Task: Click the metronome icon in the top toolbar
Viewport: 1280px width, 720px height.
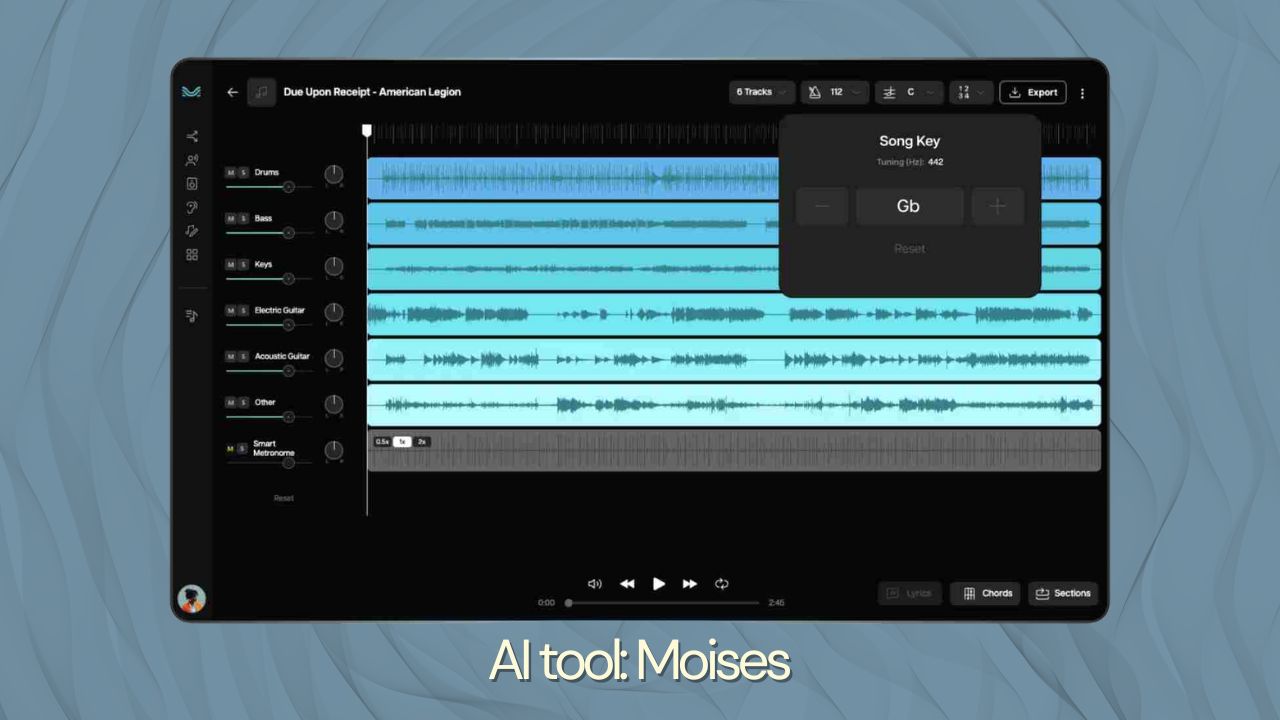Action: pos(814,92)
